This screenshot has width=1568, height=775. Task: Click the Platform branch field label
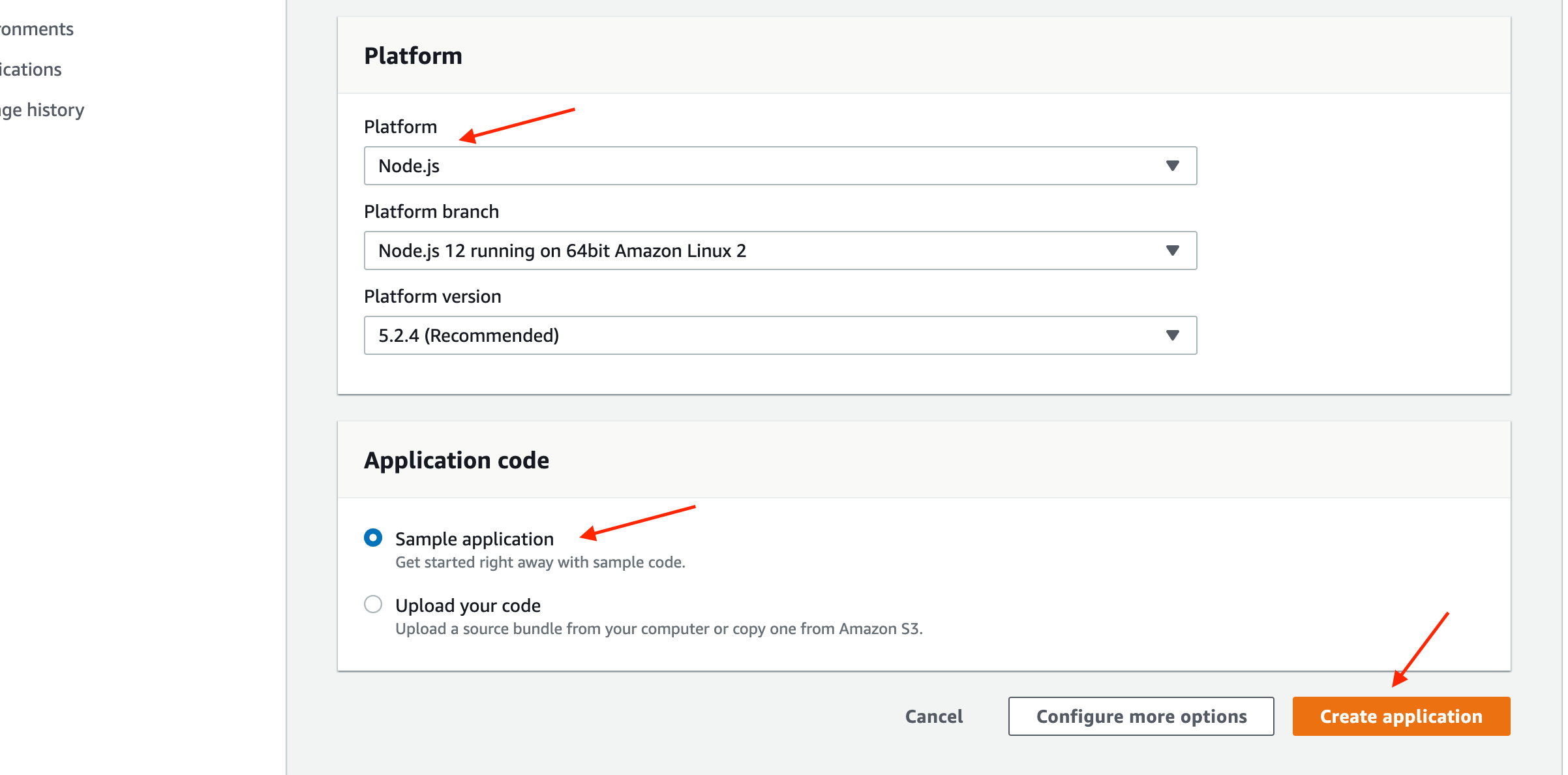[x=431, y=211]
